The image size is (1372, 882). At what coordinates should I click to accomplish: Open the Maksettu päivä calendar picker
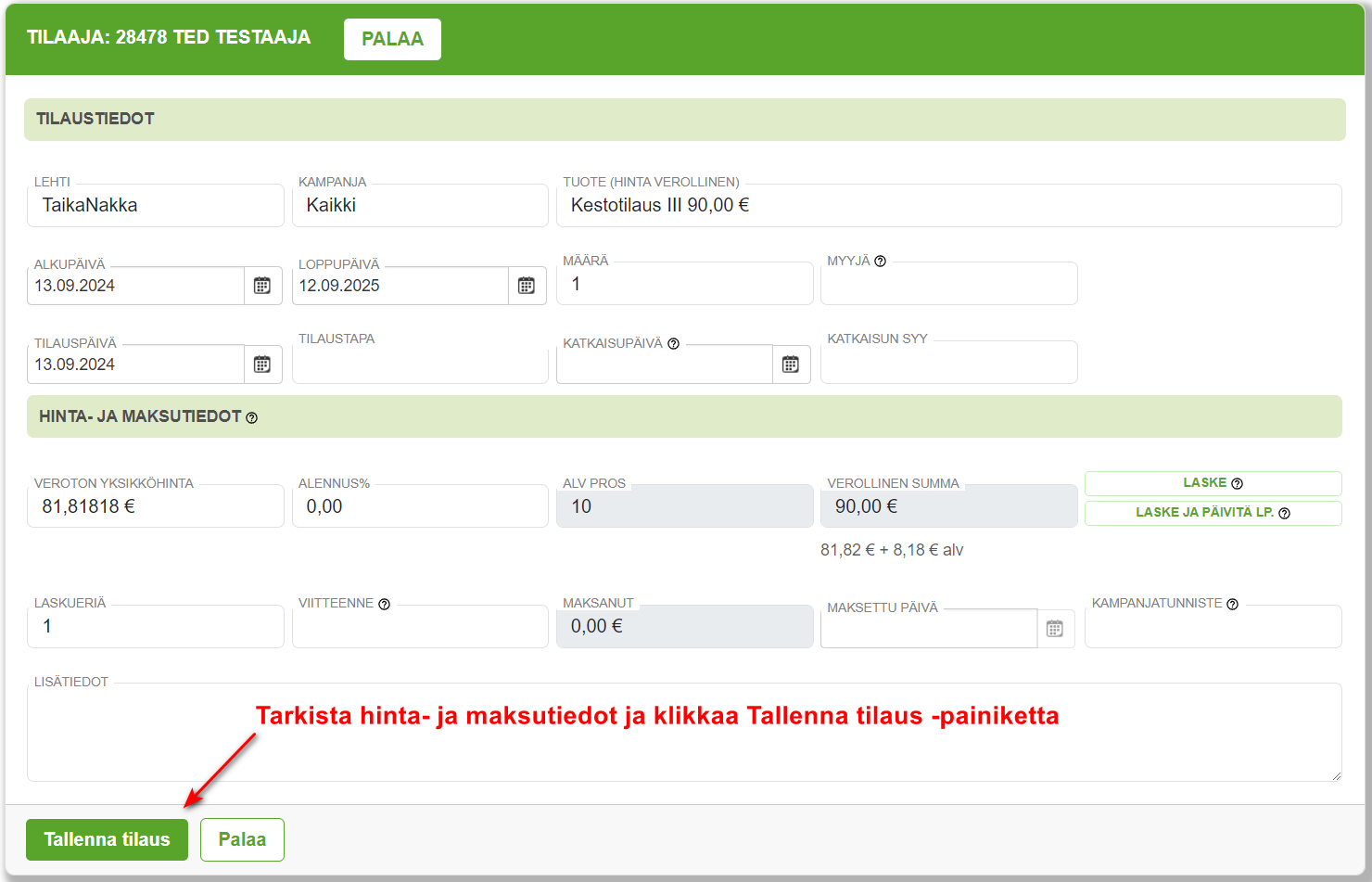tap(1055, 629)
